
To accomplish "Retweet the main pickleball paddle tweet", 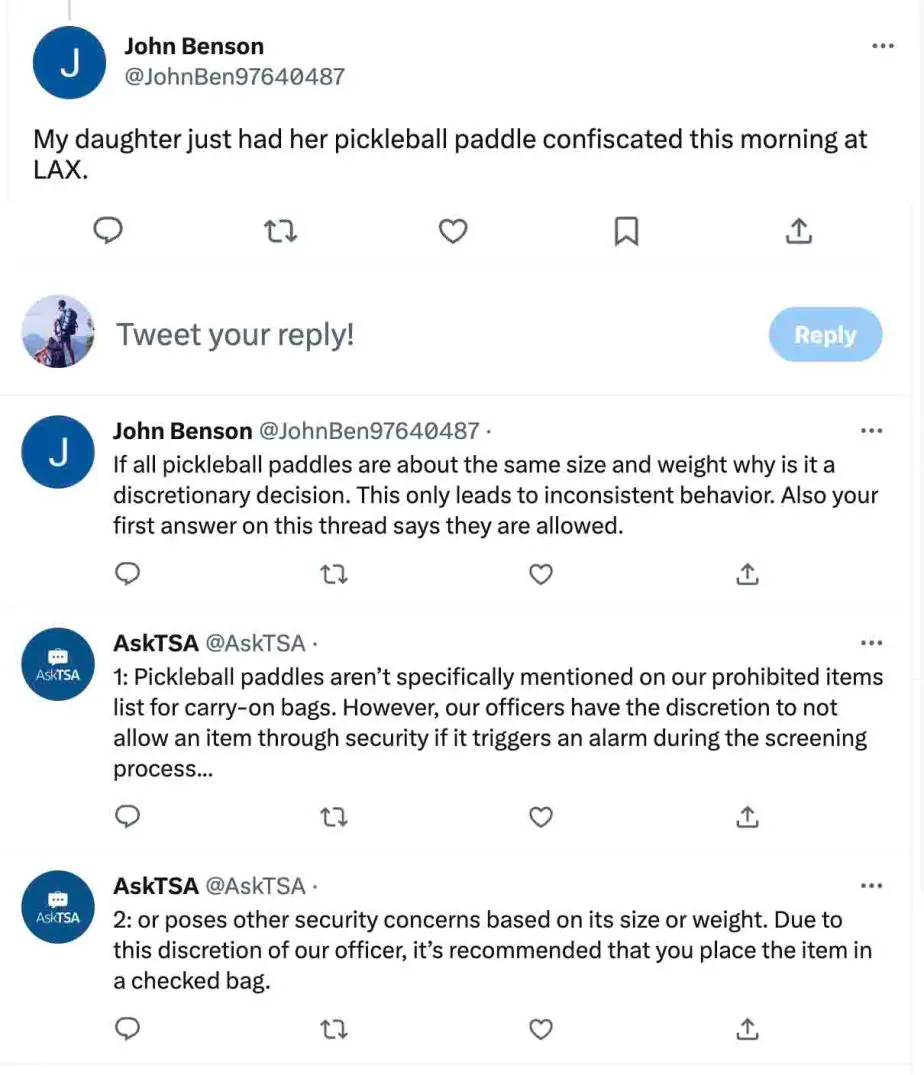I will [280, 231].
